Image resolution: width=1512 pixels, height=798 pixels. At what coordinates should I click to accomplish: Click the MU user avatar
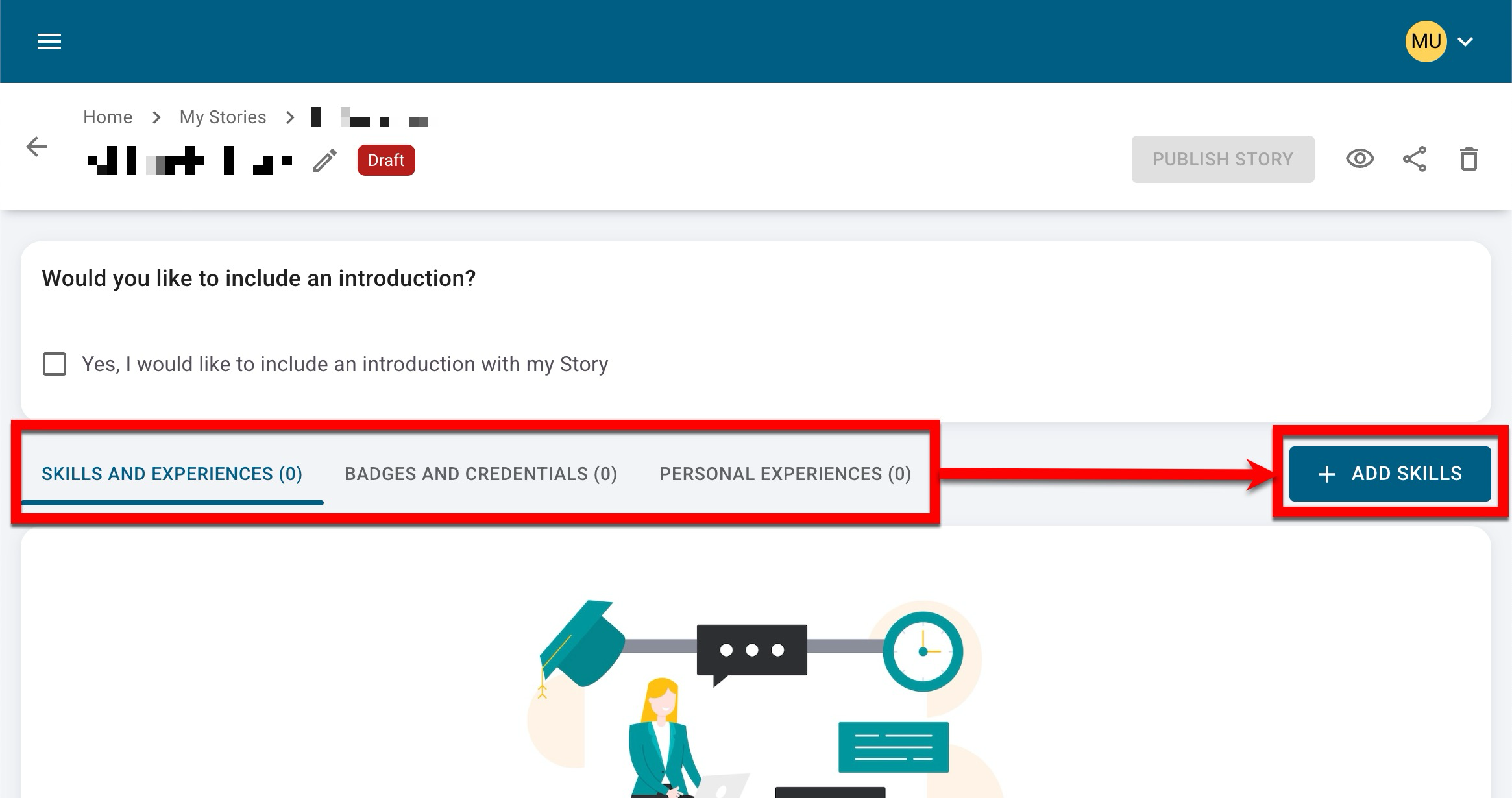click(1426, 42)
